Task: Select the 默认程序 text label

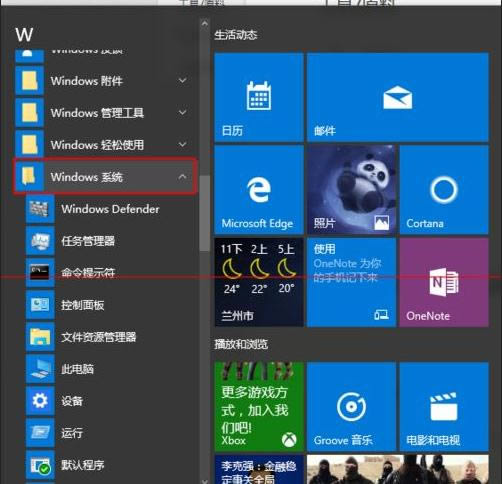Action: pyautogui.click(x=83, y=465)
